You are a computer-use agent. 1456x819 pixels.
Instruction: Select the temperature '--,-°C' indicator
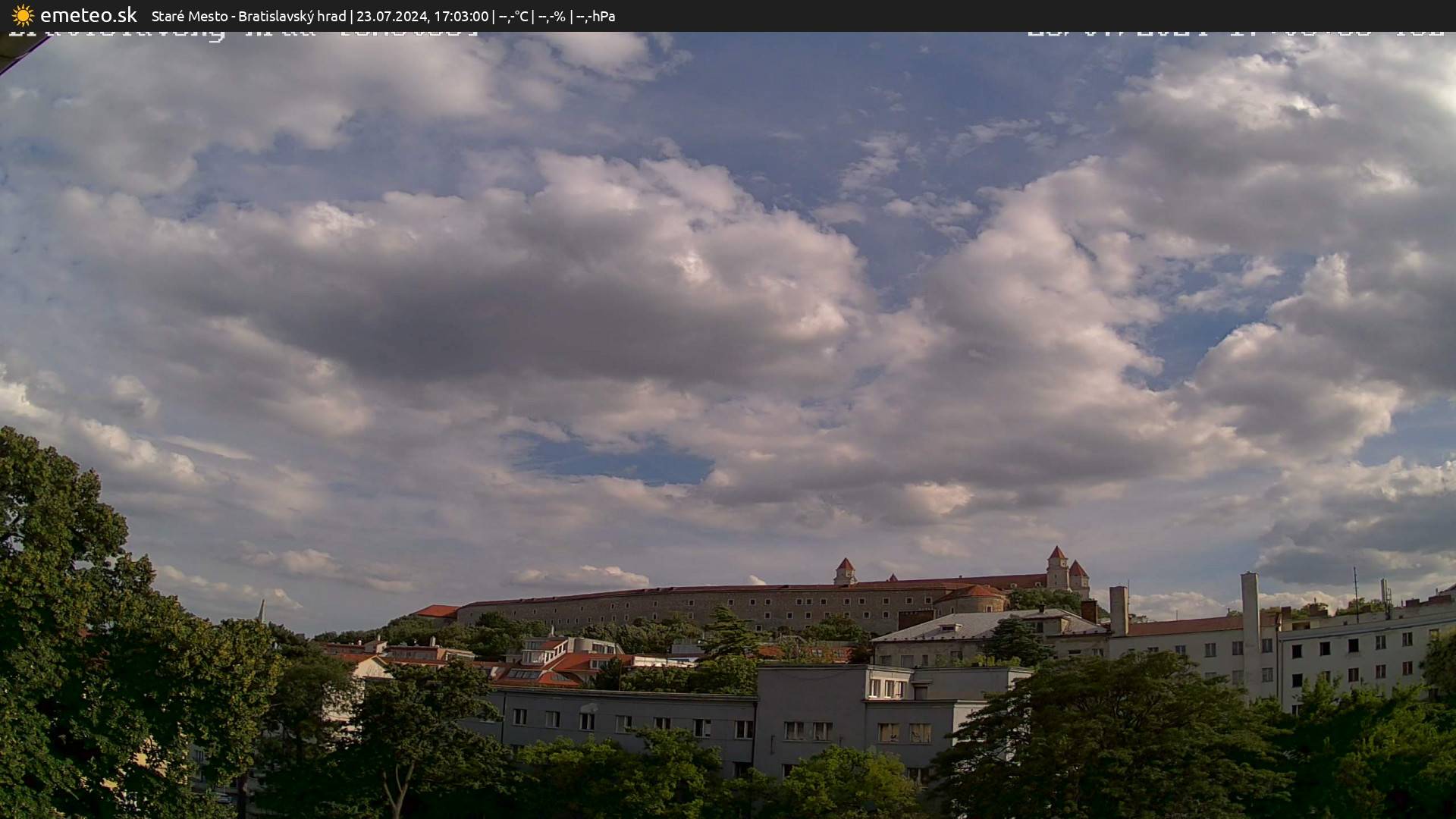point(513,15)
